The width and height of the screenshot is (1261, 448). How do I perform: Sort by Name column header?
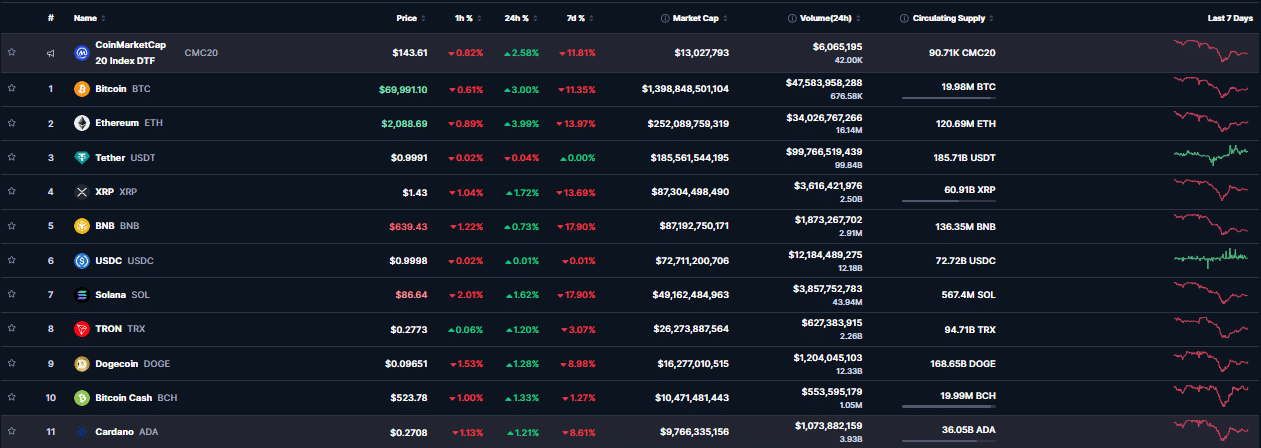coord(88,18)
